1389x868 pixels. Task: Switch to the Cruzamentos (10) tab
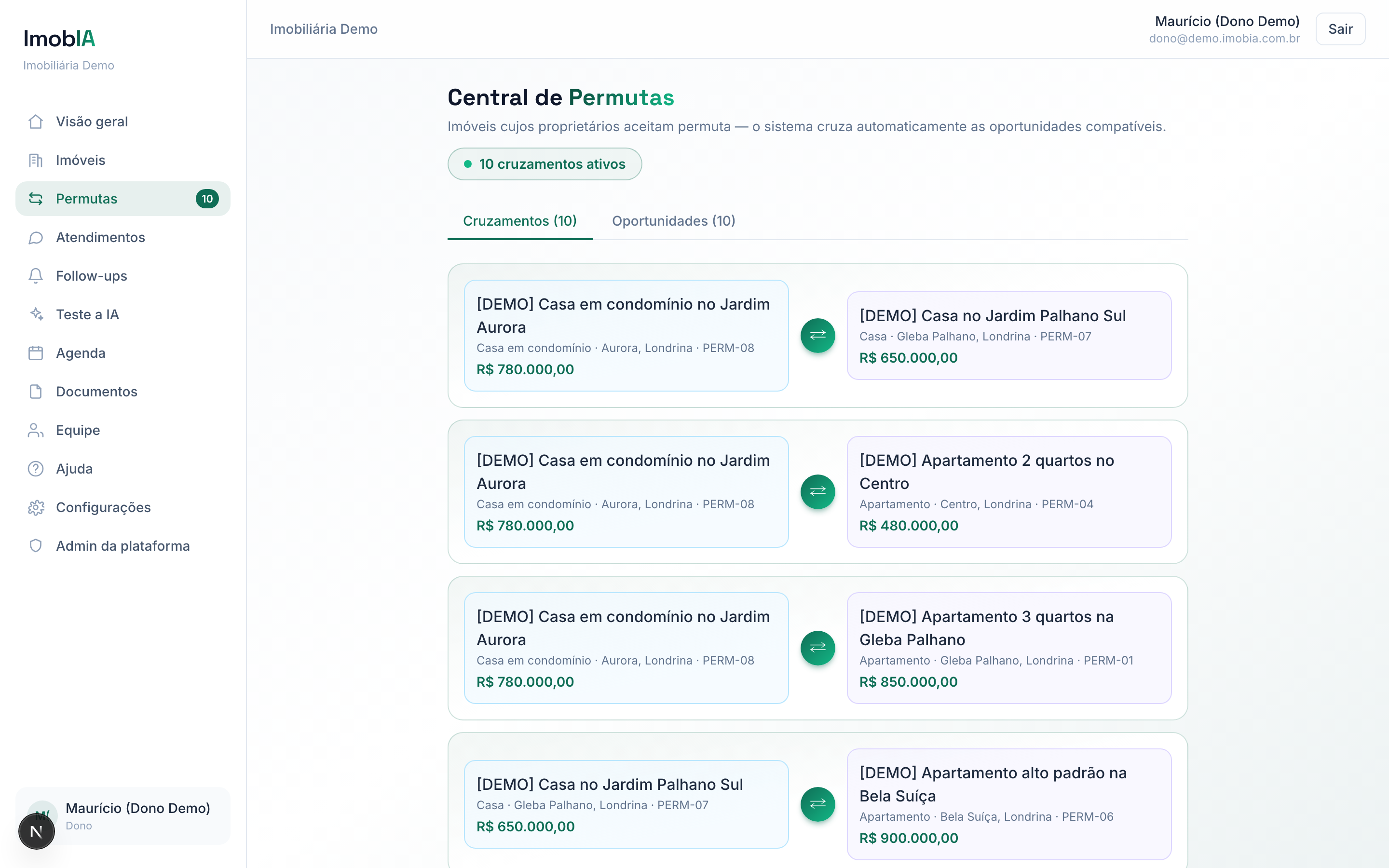pos(520,221)
